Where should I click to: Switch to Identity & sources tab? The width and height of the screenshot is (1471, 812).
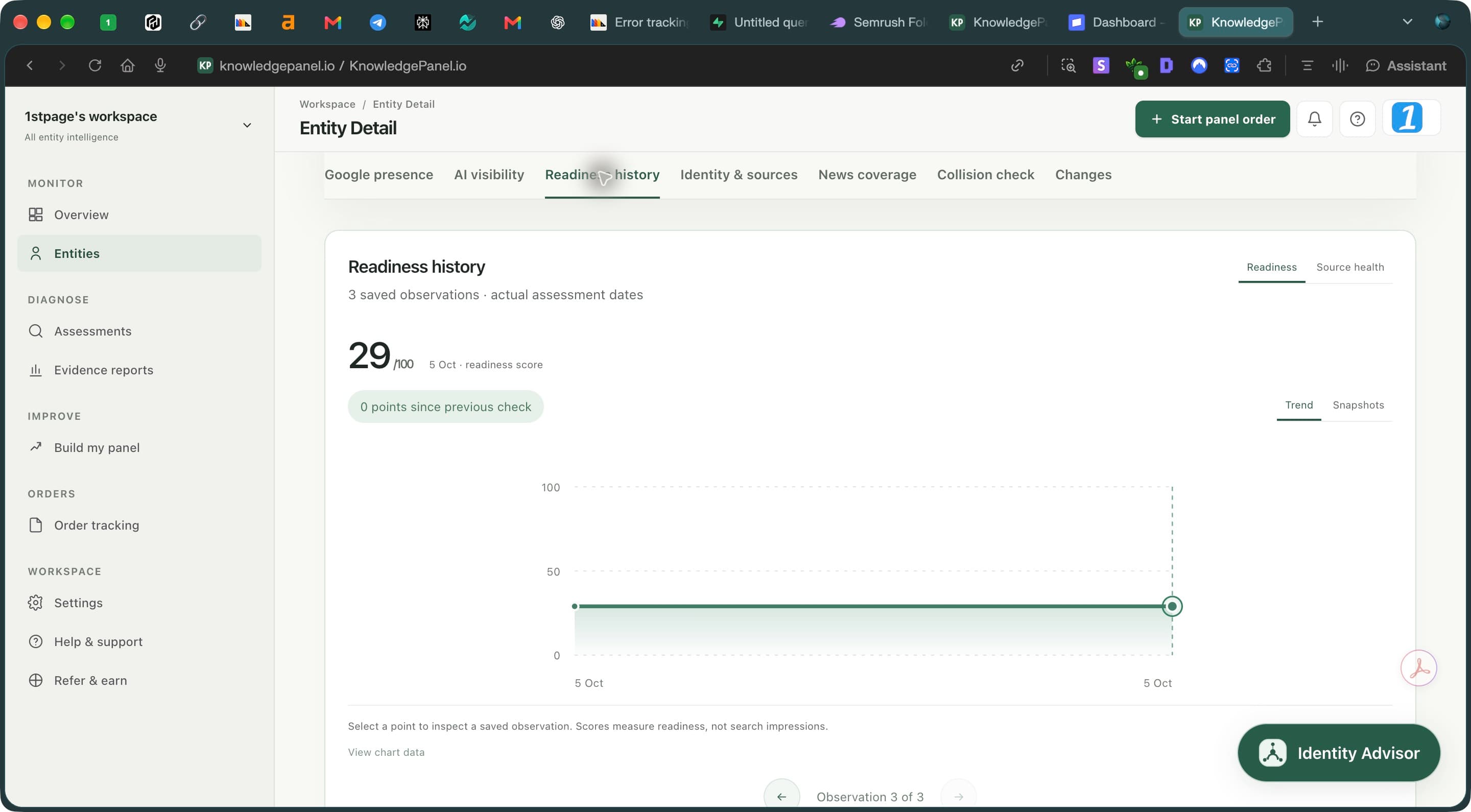(x=739, y=175)
